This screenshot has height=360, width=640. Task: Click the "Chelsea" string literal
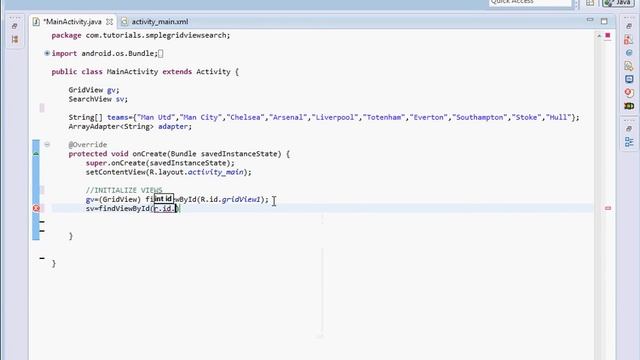coord(246,118)
